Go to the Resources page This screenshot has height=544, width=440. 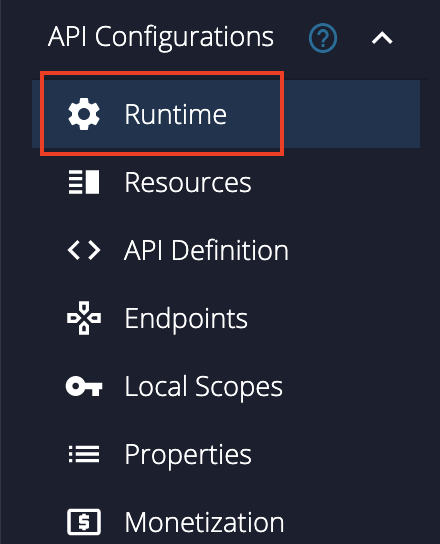(x=226, y=182)
